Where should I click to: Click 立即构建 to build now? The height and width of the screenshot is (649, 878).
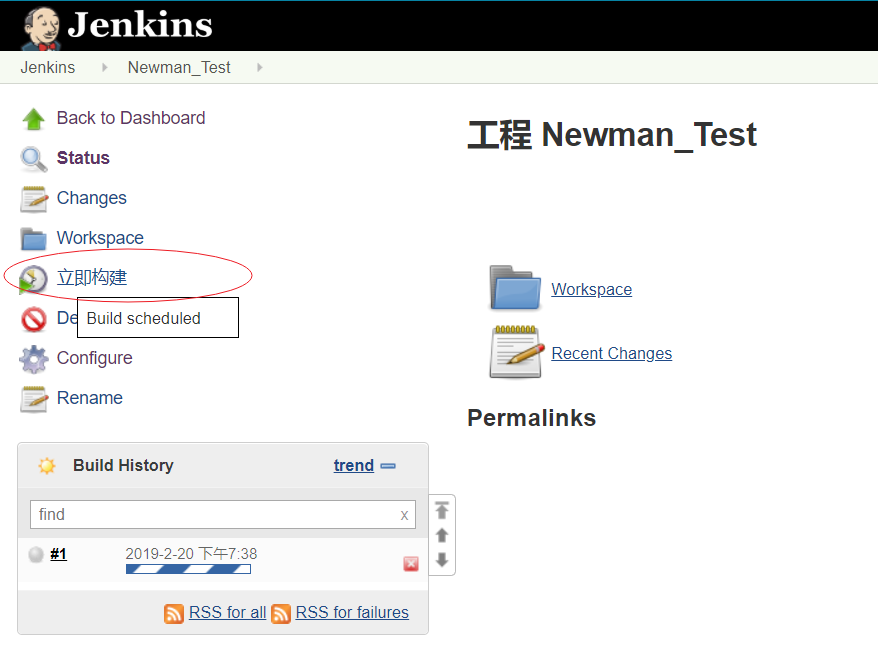[x=92, y=278]
